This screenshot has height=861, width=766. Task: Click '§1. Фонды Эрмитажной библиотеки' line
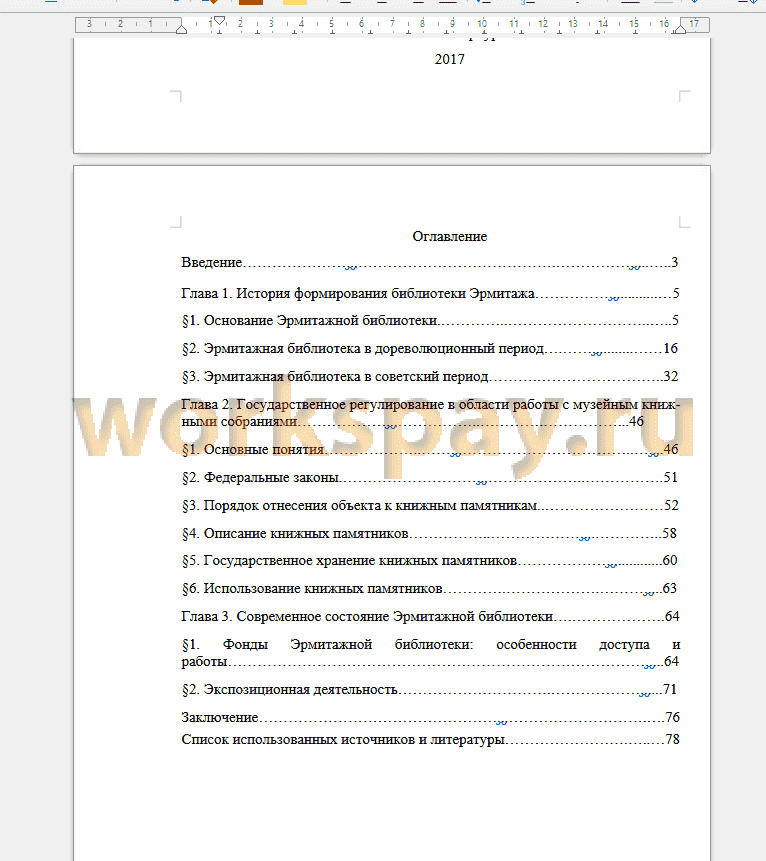tap(430, 644)
